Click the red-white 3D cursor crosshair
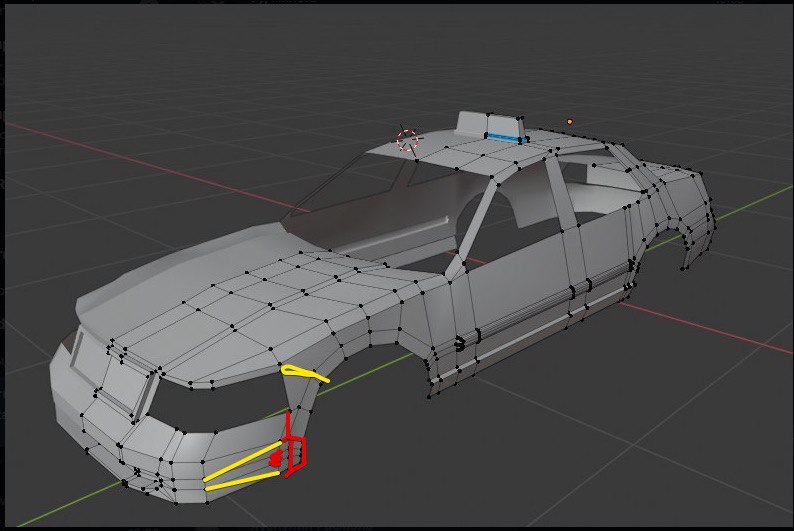The image size is (794, 531). pyautogui.click(x=408, y=140)
